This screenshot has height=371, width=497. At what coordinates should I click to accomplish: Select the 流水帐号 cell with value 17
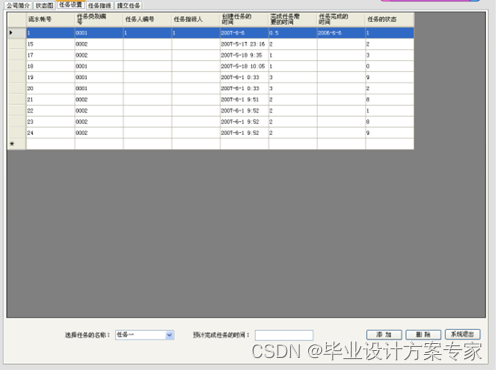[x=50, y=55]
